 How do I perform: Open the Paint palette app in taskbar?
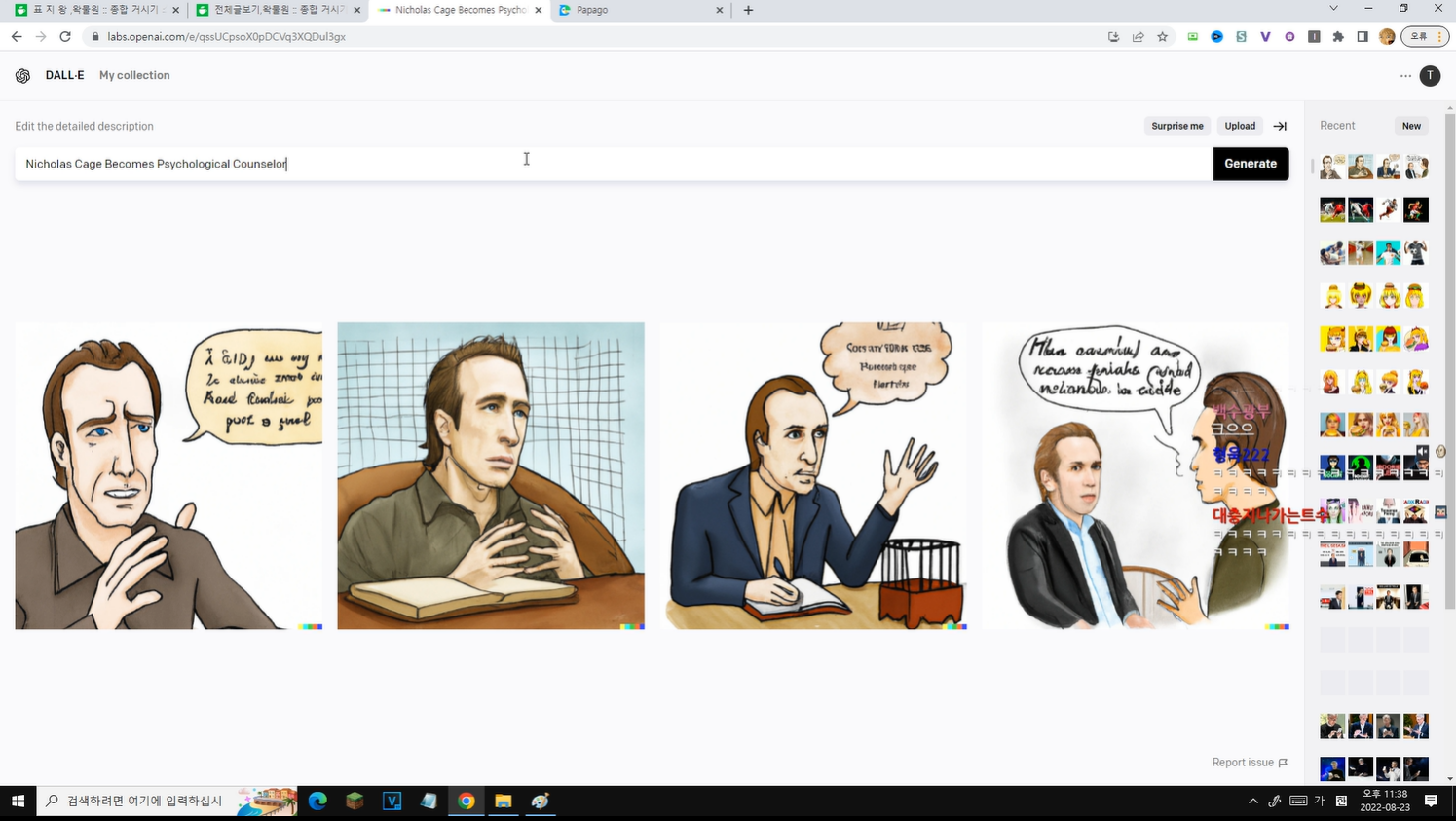pyautogui.click(x=541, y=801)
